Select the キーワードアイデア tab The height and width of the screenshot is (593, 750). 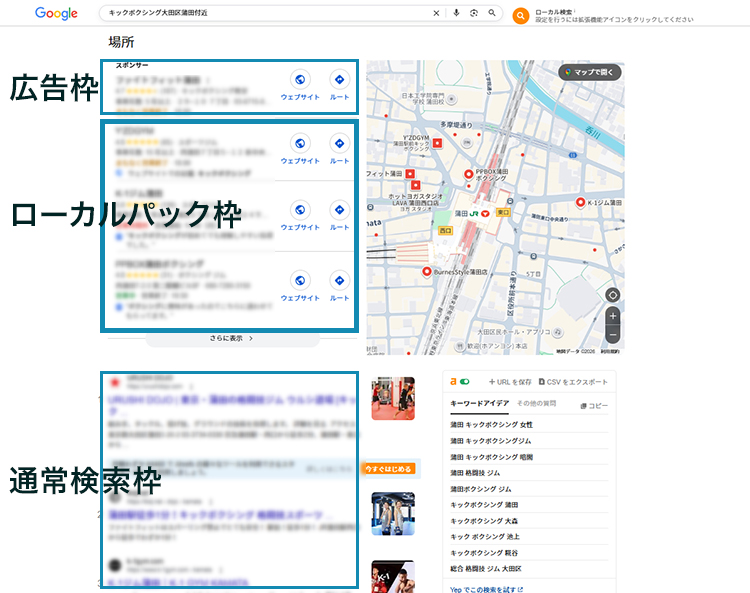[x=480, y=402]
